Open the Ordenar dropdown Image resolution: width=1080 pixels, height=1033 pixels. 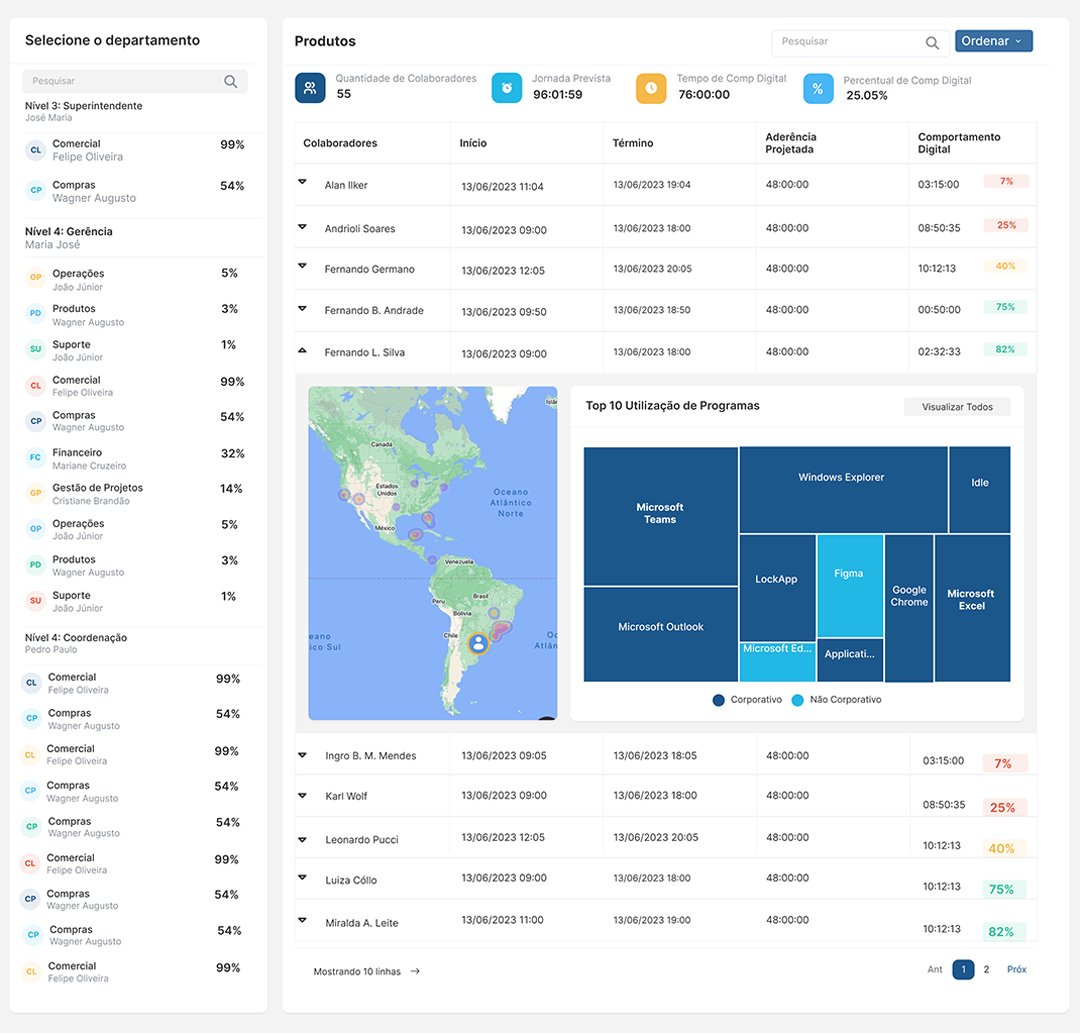tap(993, 41)
